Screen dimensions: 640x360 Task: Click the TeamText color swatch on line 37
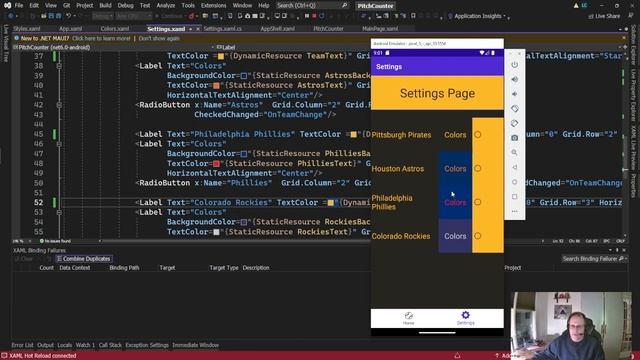[x=221, y=56]
